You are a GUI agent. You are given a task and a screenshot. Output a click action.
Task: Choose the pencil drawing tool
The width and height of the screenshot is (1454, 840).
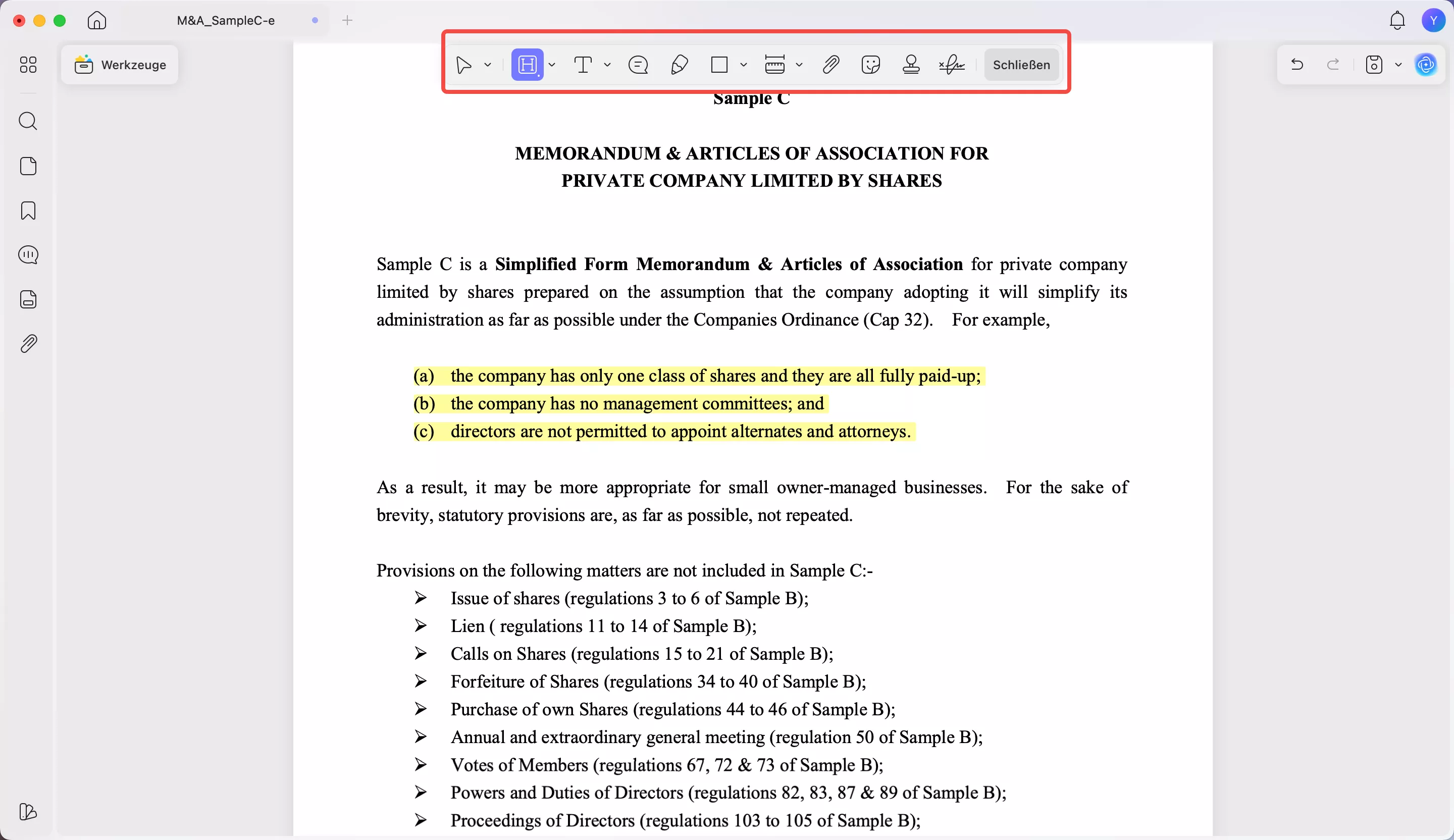pyautogui.click(x=679, y=65)
